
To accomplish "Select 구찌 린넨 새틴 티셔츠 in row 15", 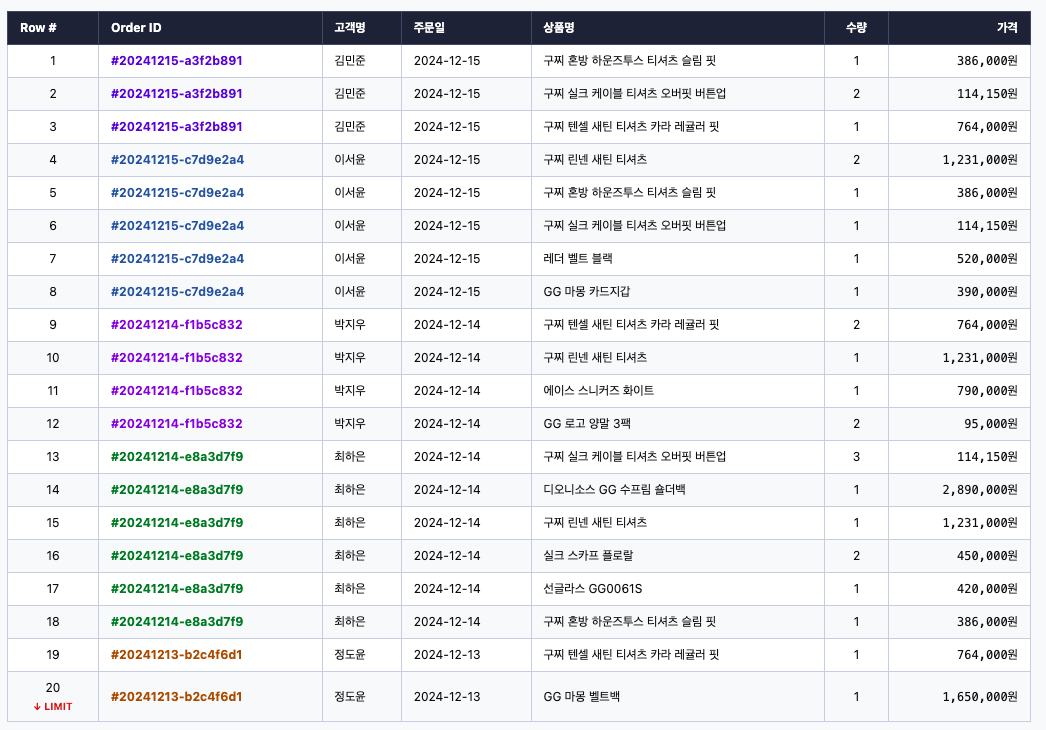I will tap(595, 523).
